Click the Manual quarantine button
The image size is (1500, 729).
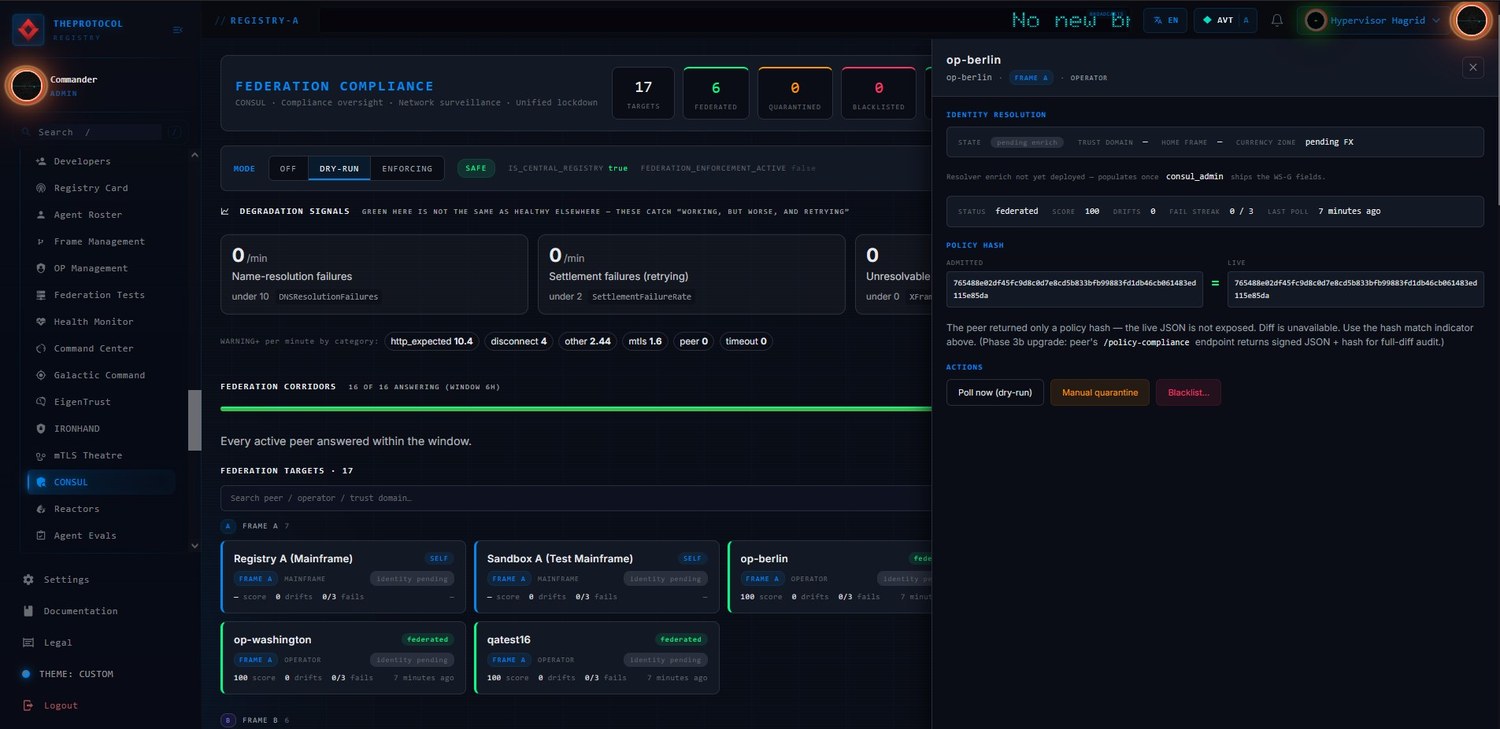point(1100,392)
